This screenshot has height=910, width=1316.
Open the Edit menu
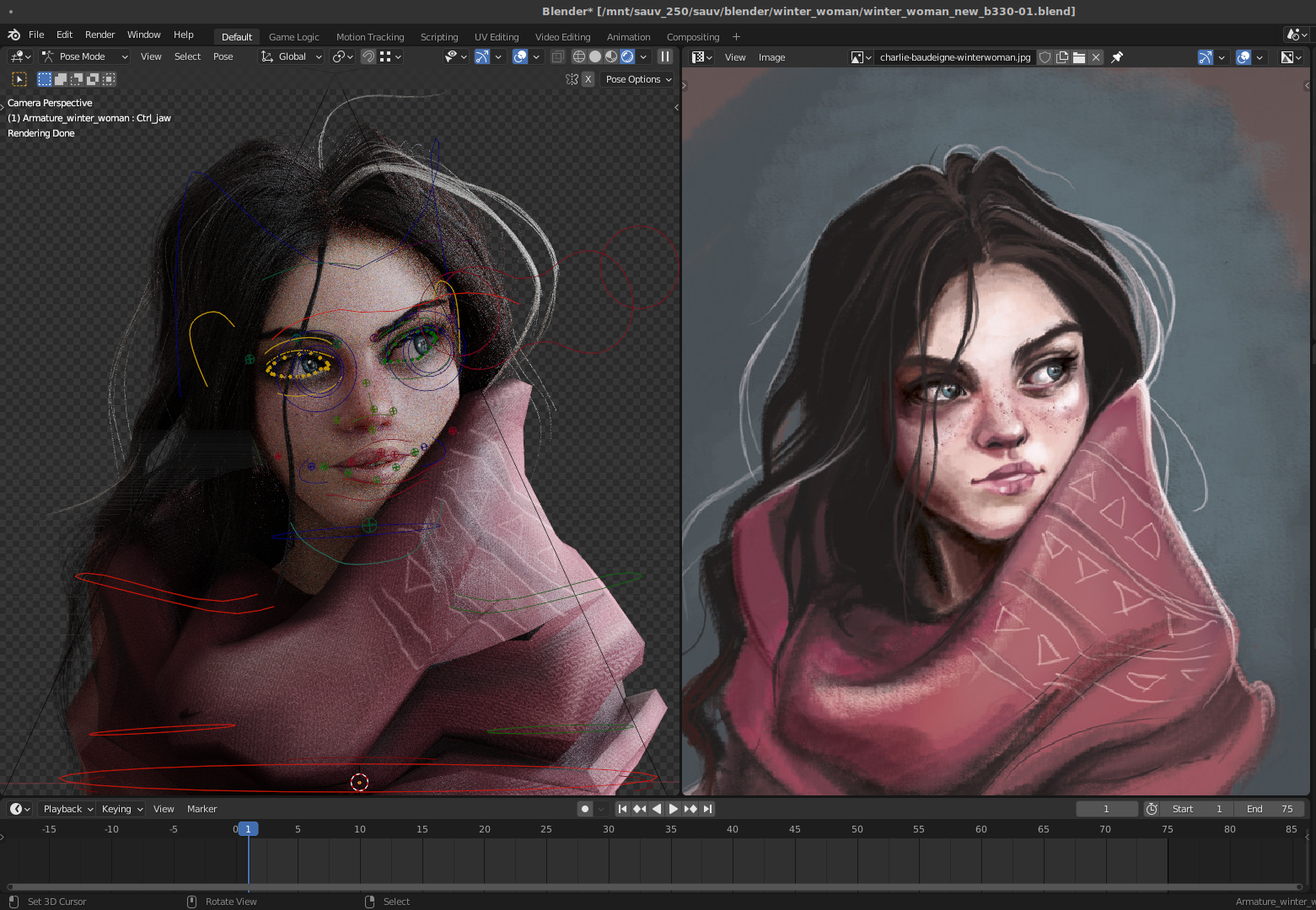click(64, 35)
